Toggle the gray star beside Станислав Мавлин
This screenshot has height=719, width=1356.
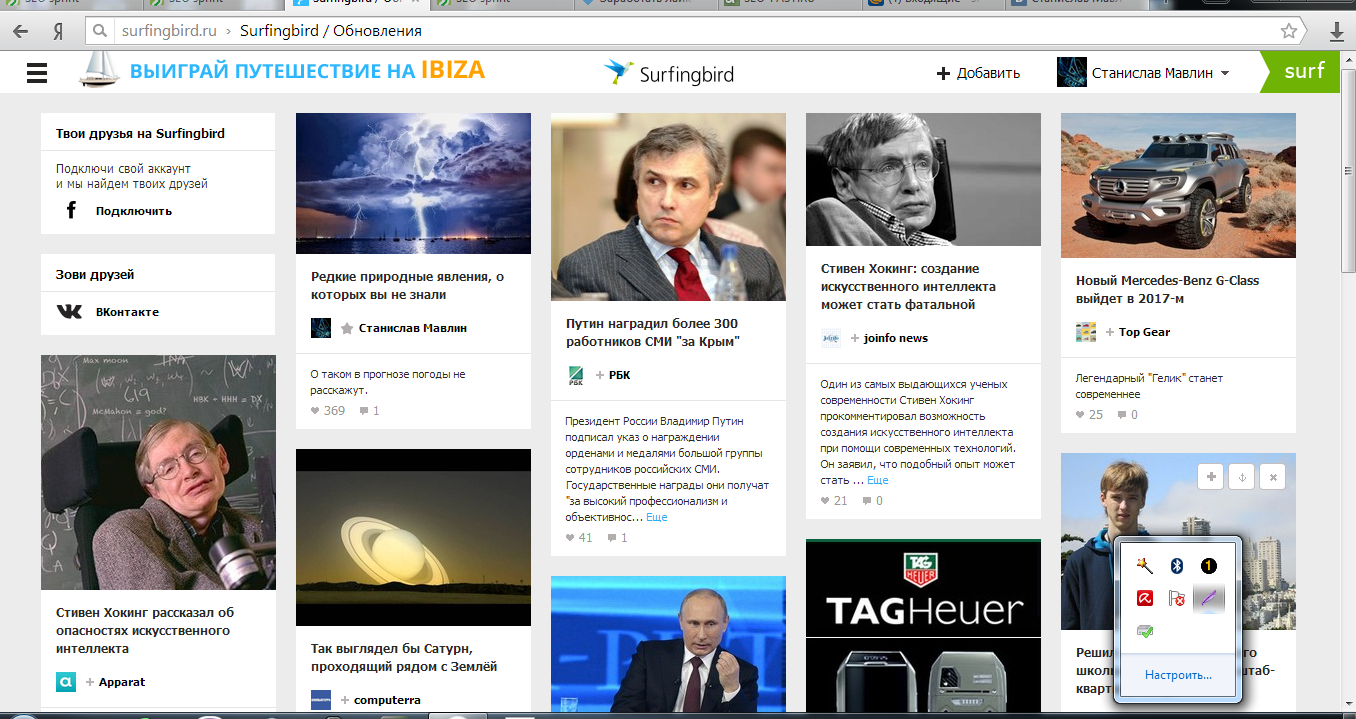347,328
